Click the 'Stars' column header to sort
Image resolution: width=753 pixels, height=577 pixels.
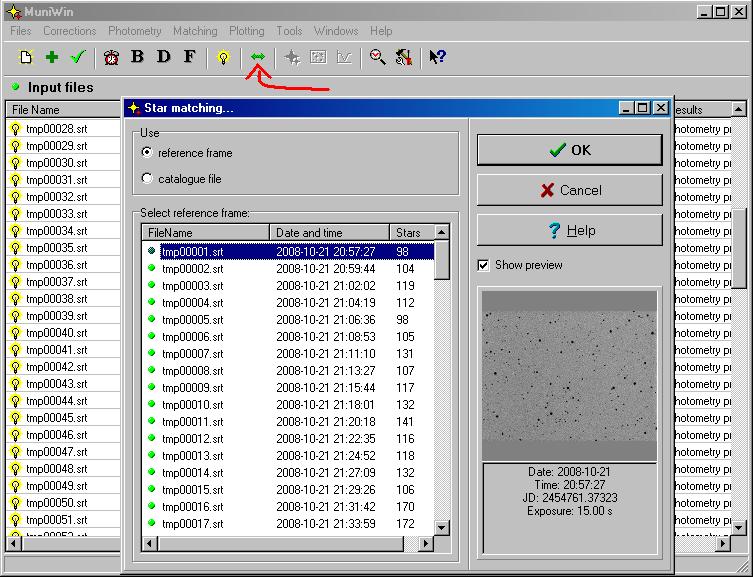409,233
